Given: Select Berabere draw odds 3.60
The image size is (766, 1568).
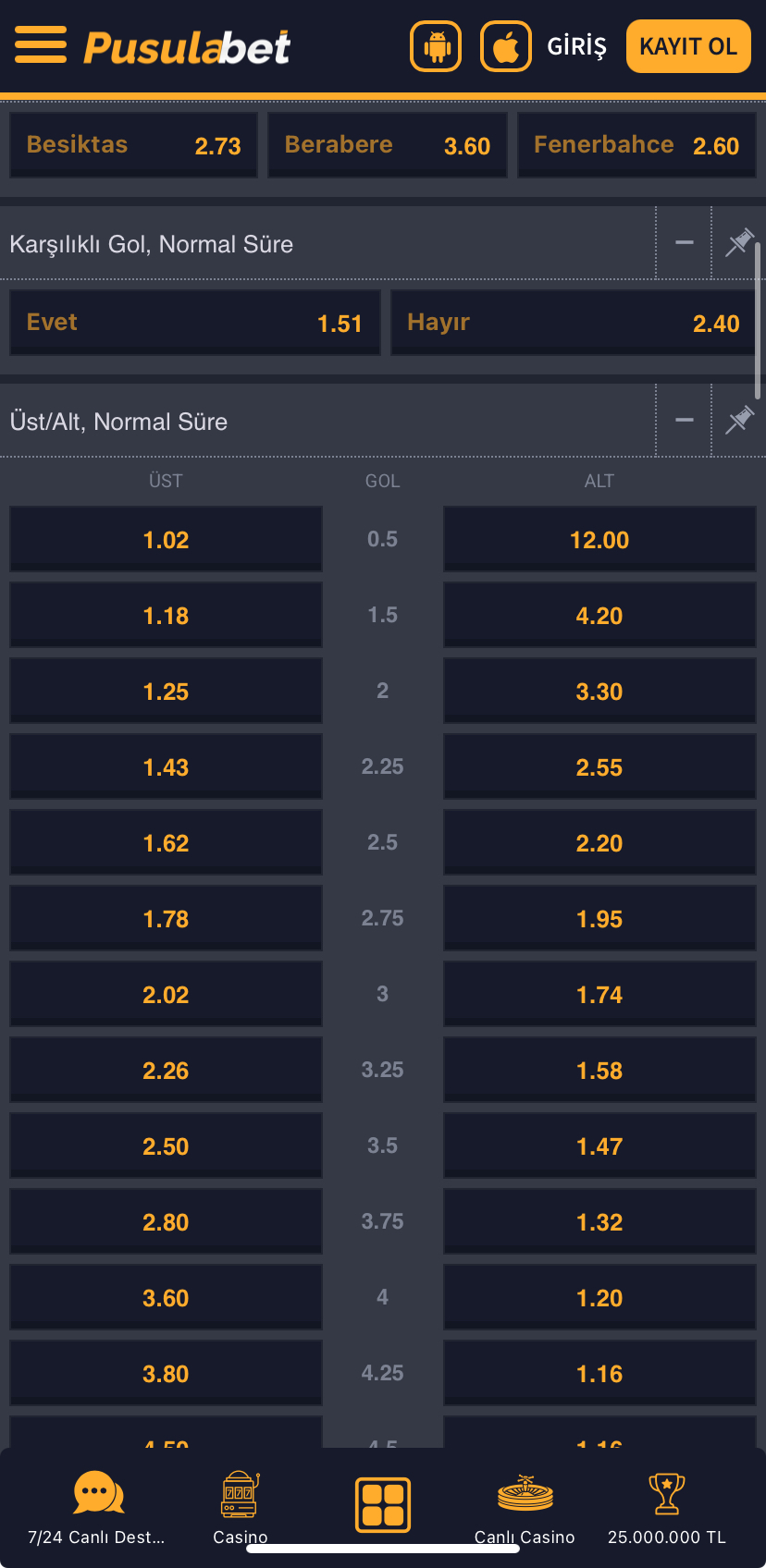Looking at the screenshot, I should tap(387, 145).
